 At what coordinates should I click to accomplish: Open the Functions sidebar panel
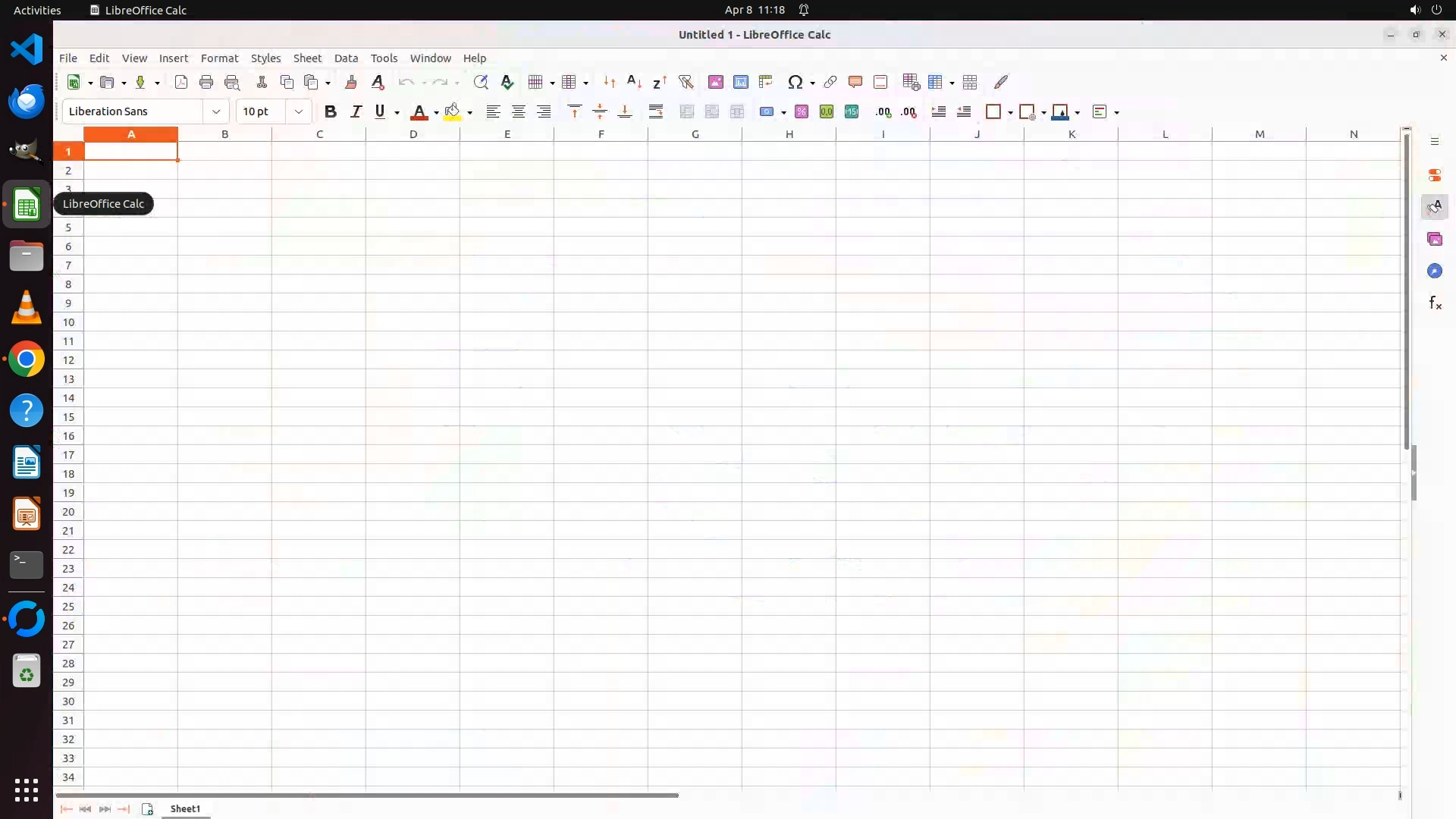1435,303
